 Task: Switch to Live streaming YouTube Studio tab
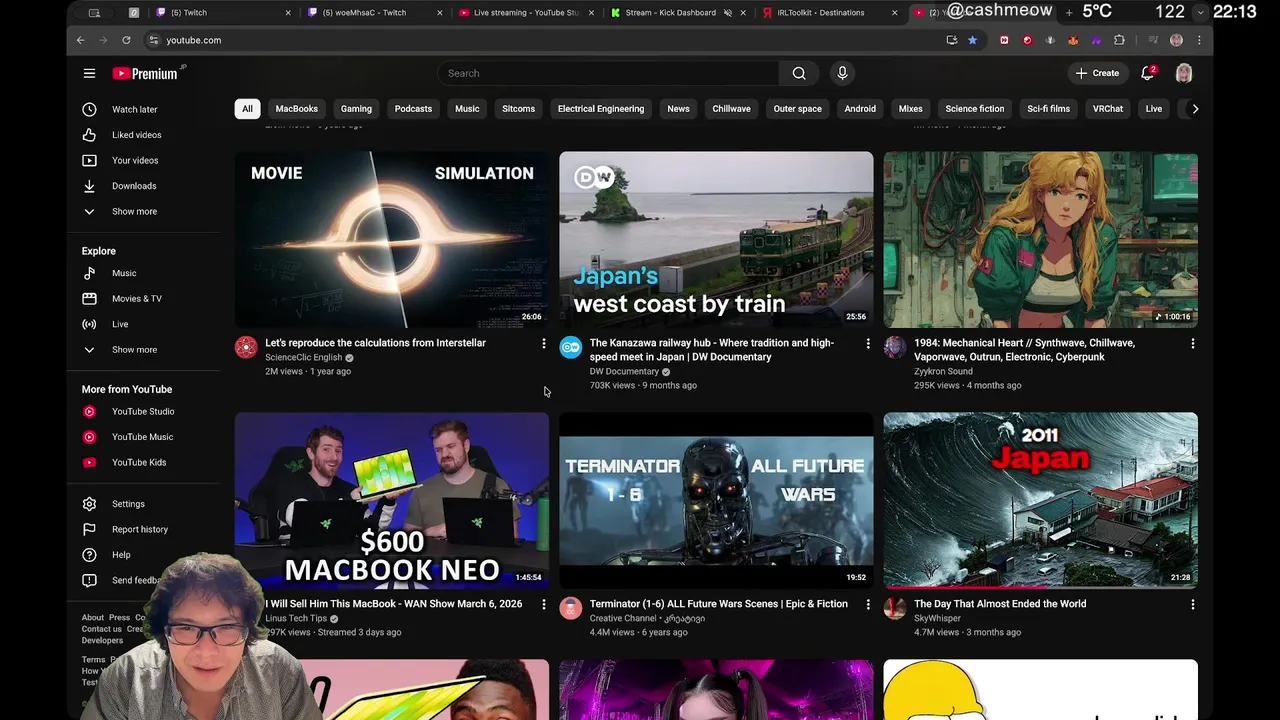525,13
